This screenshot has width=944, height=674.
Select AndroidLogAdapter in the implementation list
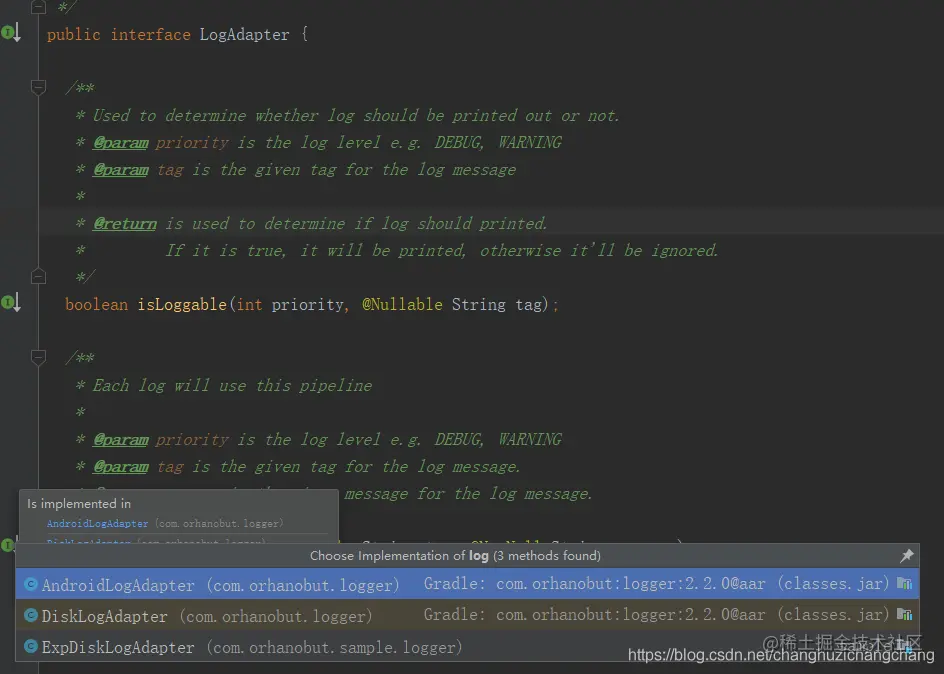coord(467,584)
